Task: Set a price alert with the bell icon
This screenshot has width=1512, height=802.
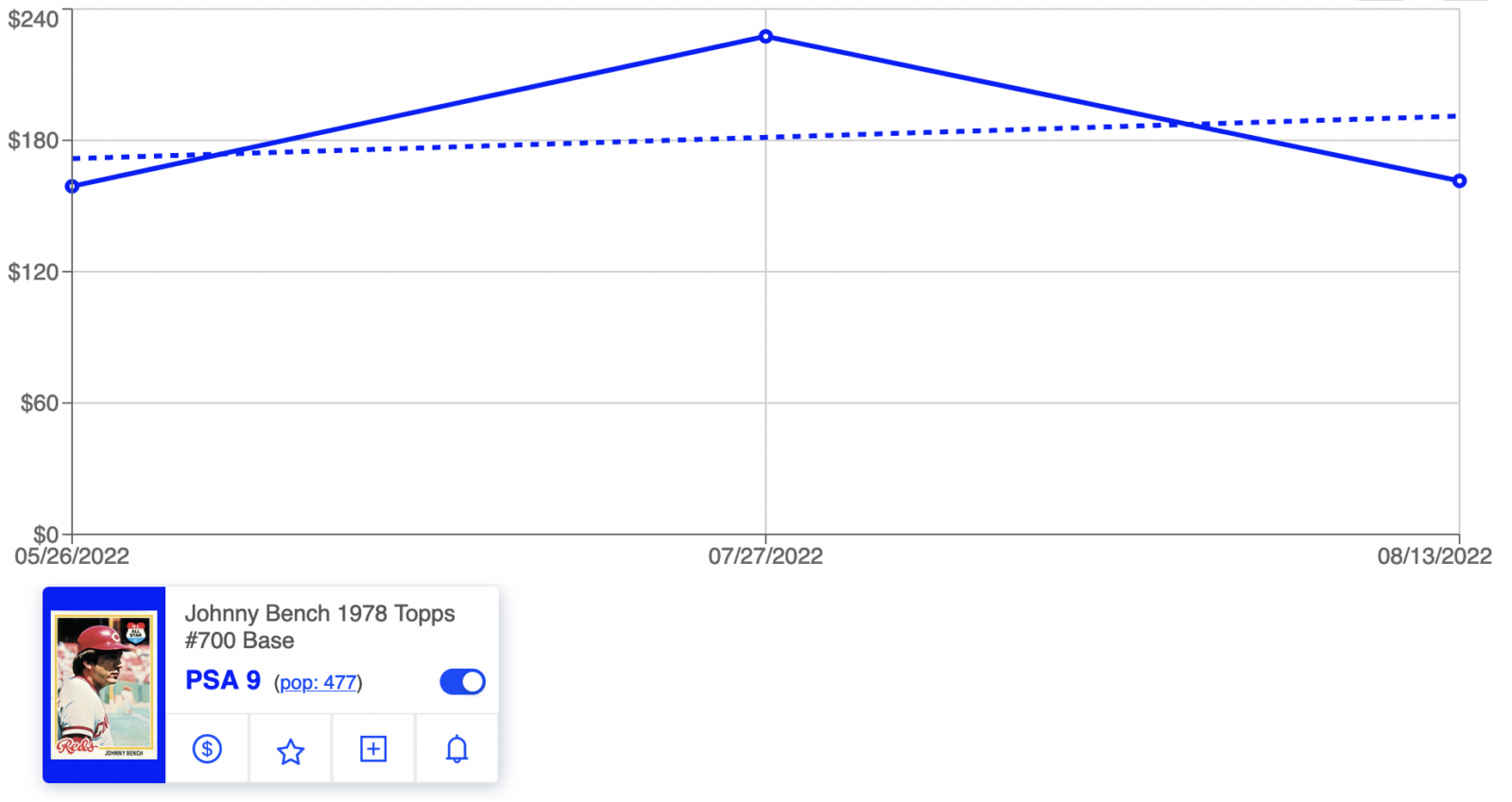Action: pos(456,749)
